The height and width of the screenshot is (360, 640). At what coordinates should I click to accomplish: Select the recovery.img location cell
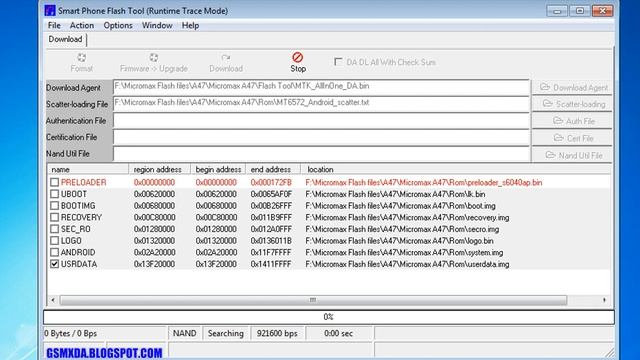(407, 218)
